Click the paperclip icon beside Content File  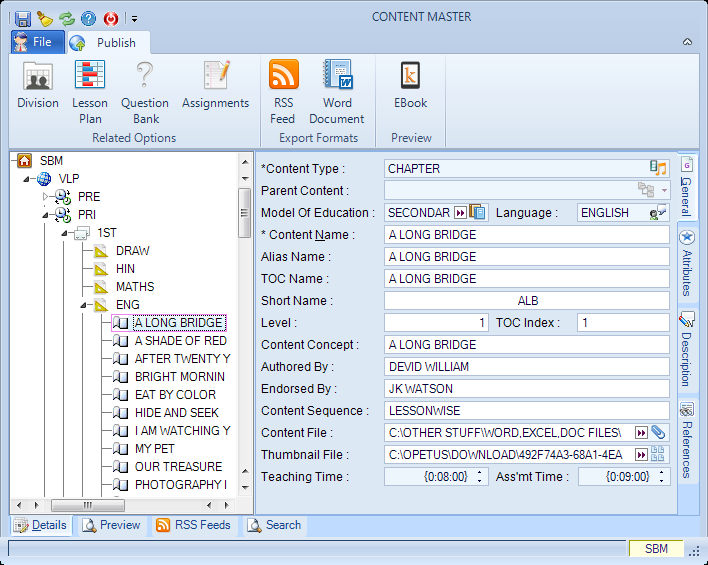tap(658, 432)
